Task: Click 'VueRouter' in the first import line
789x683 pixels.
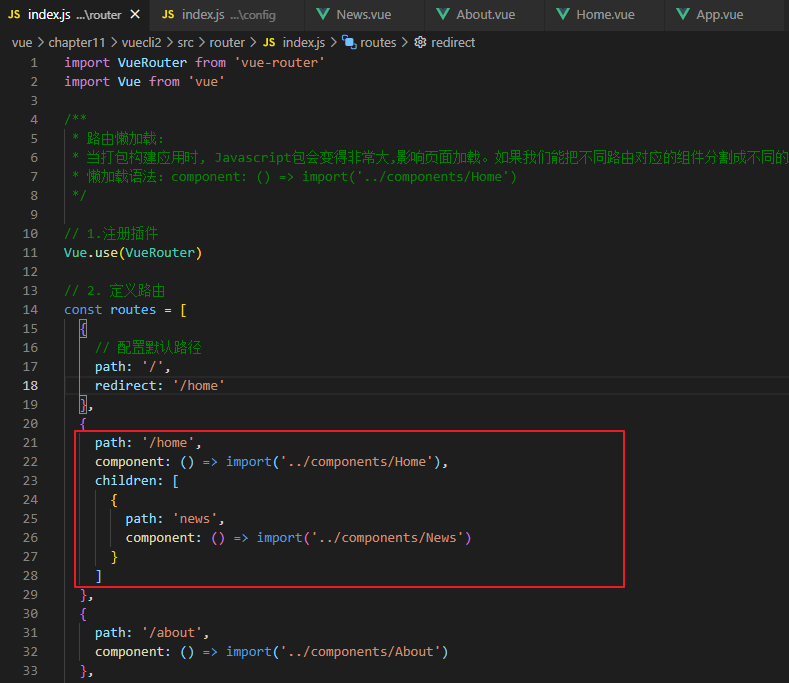Action: (x=152, y=62)
